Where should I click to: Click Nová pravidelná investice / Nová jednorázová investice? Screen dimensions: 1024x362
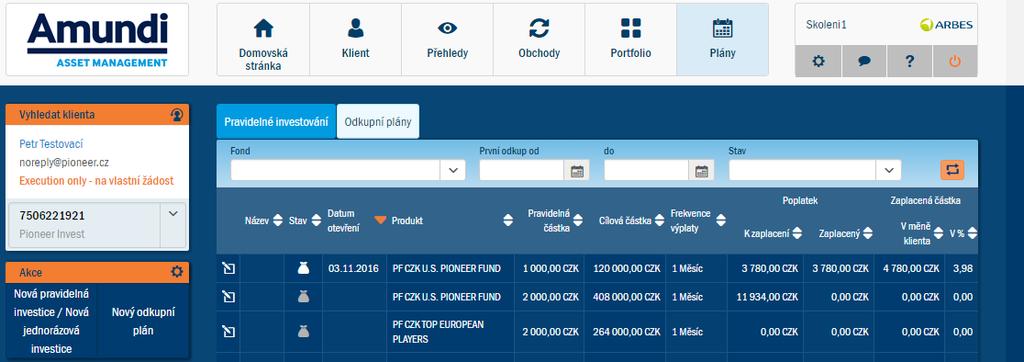tap(52, 321)
